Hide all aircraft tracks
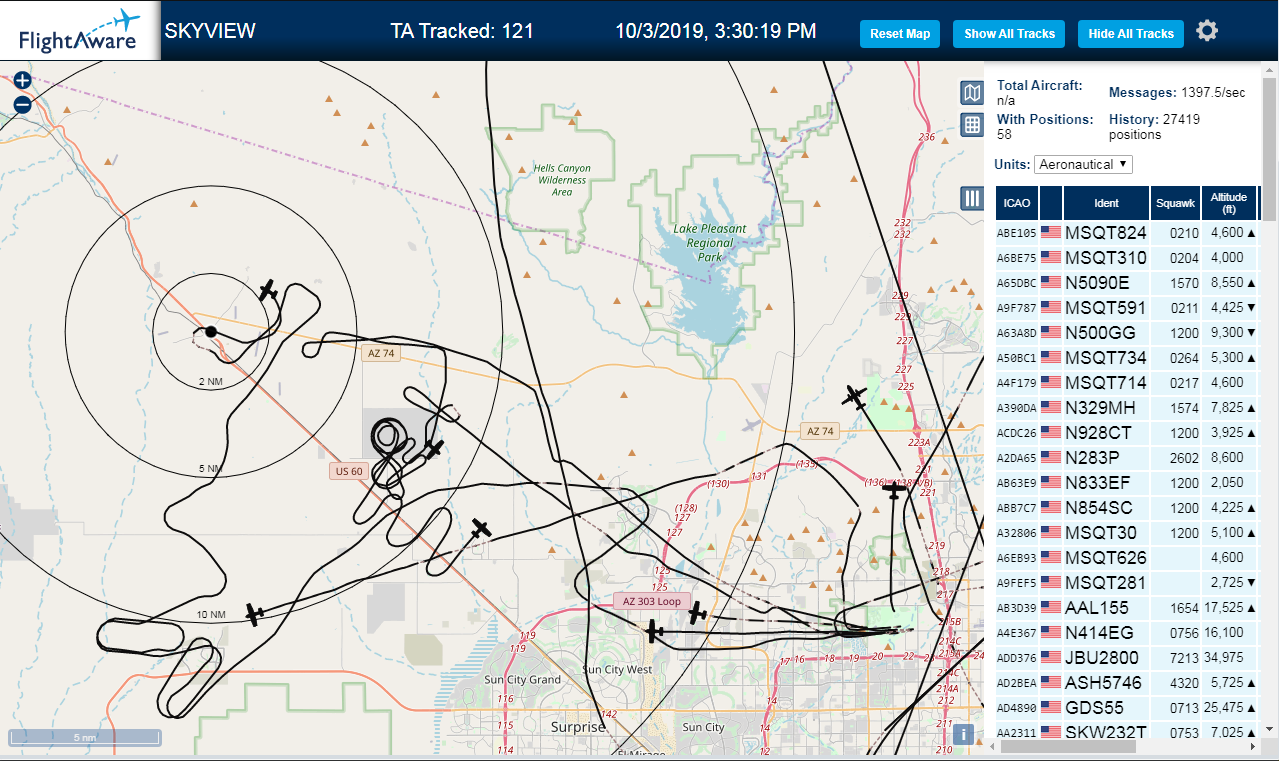The height and width of the screenshot is (761, 1279). 1131,33
